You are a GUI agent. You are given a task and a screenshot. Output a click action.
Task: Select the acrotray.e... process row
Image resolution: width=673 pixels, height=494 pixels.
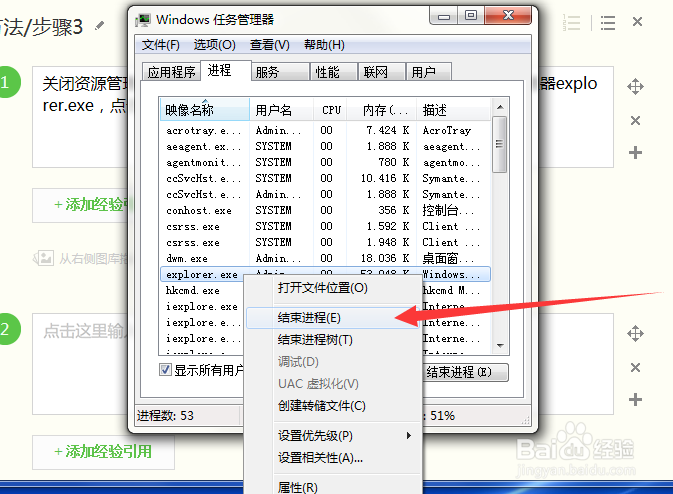(325, 130)
